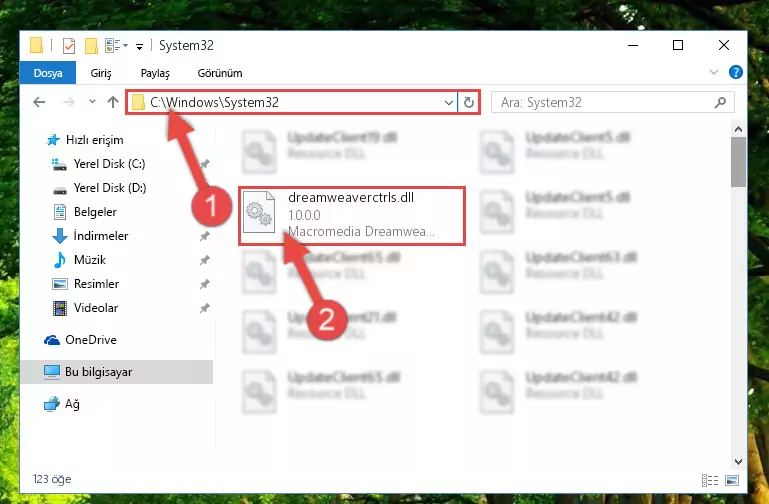
Task: Click the pin icon beside Müzik
Action: coord(205,260)
